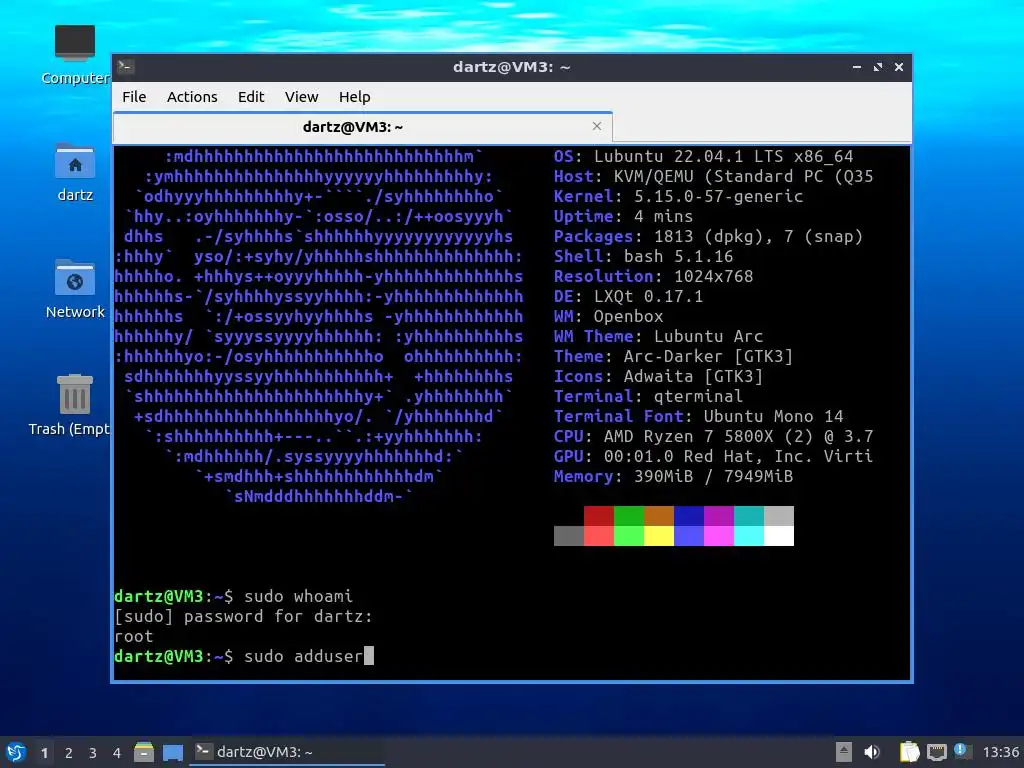The height and width of the screenshot is (768, 1024).
Task: Open the network connection tray icon
Action: 936,752
